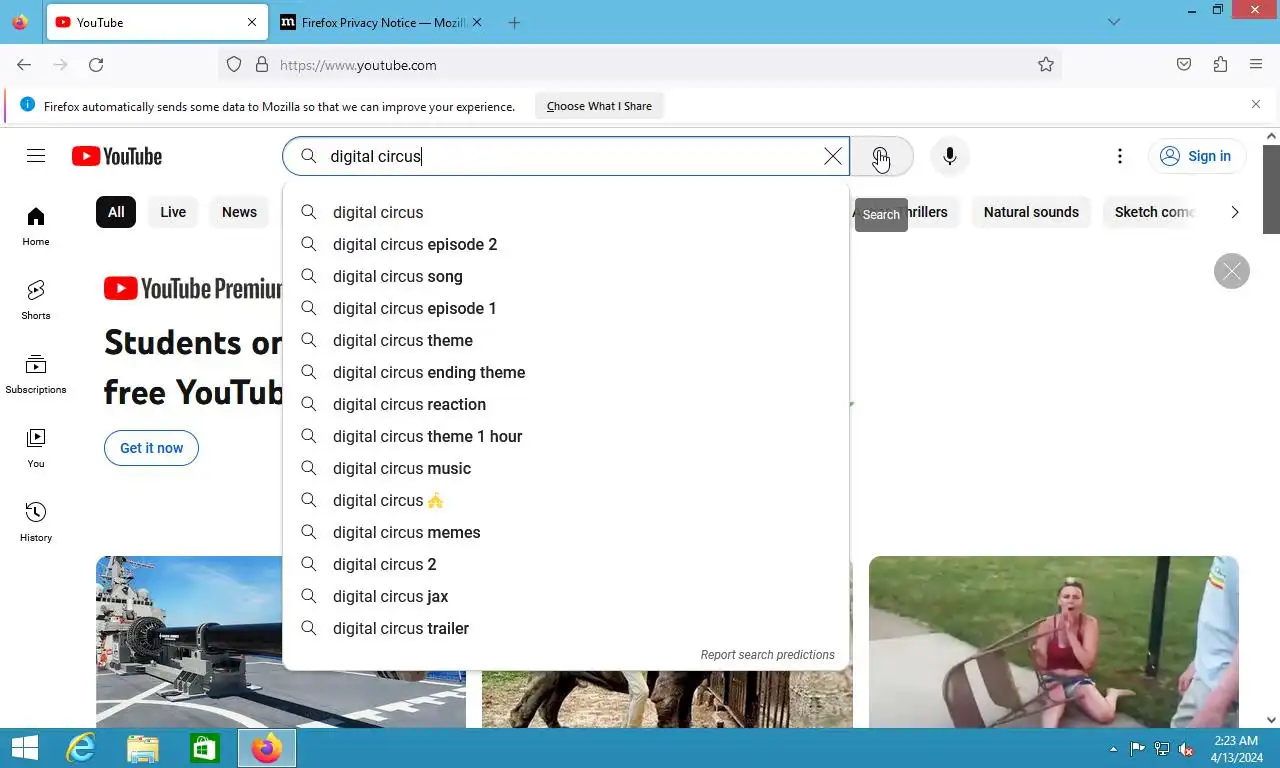This screenshot has height=768, width=1280.
Task: Show site security padlock info
Action: pos(262,65)
